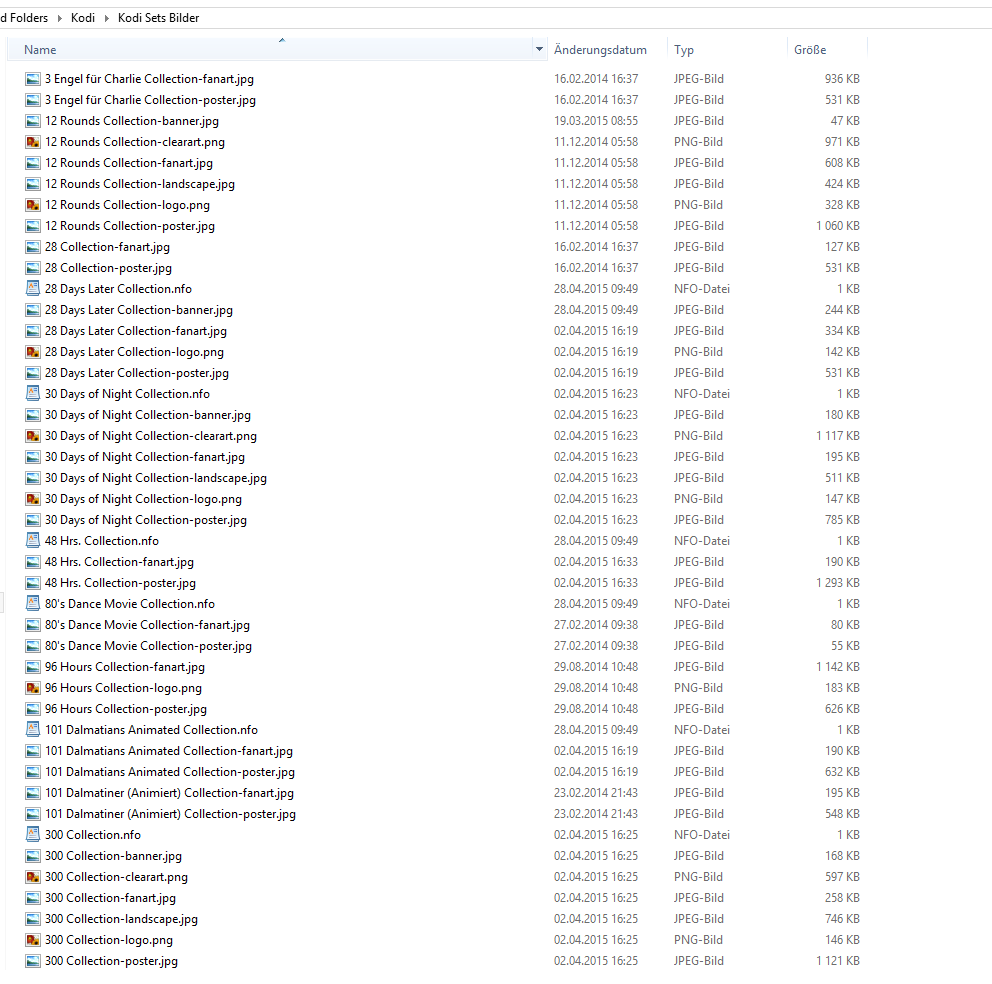This screenshot has height=984, width=992.
Task: Select file 300 Collection-landscape.jpg
Action: point(121,919)
